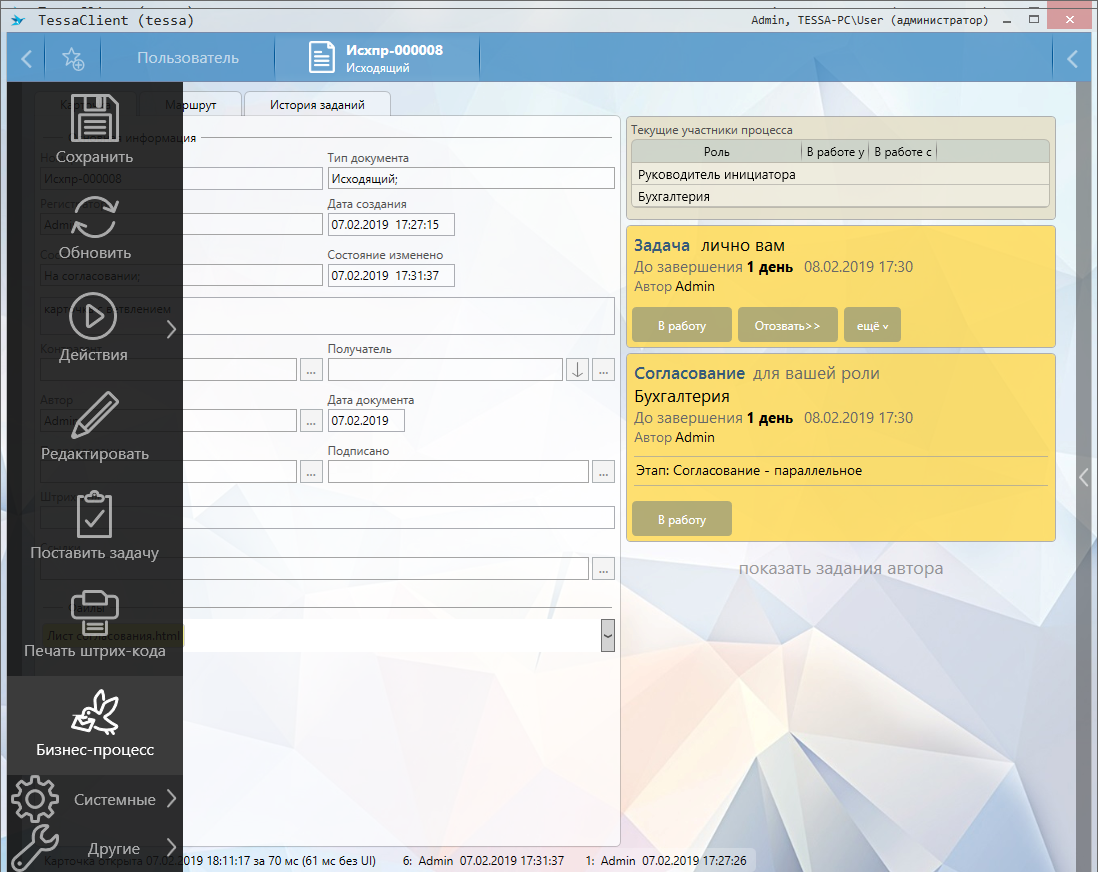Click the Отозвать>> button

pos(787,325)
